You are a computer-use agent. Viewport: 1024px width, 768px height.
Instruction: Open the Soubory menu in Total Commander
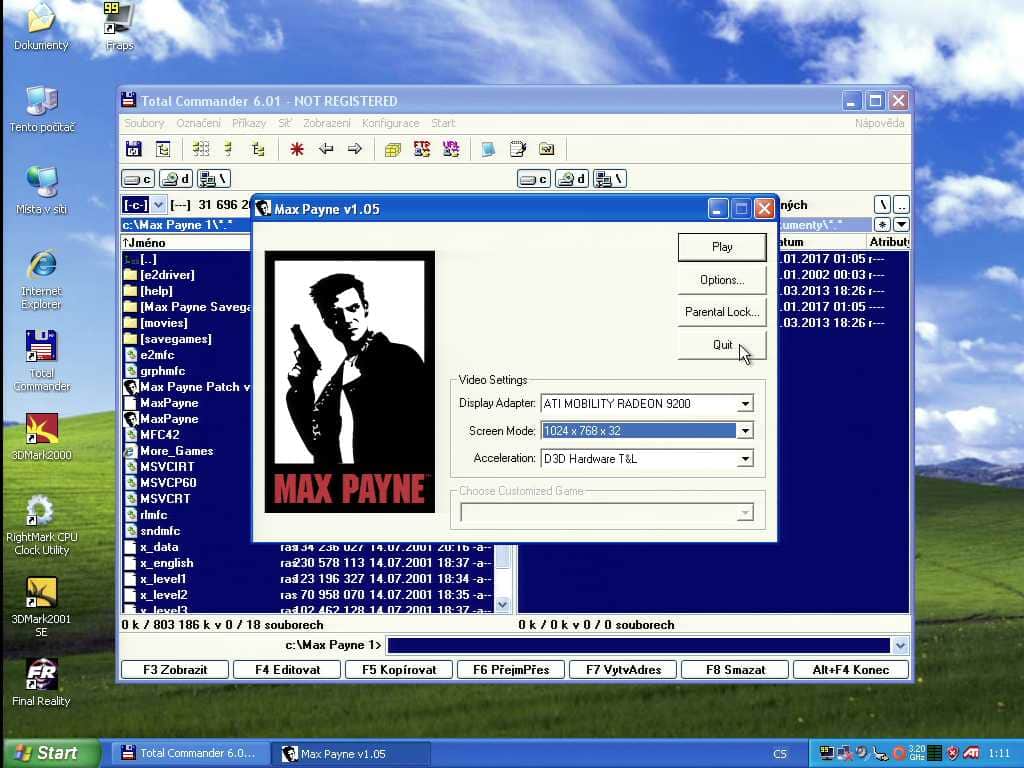(x=144, y=123)
